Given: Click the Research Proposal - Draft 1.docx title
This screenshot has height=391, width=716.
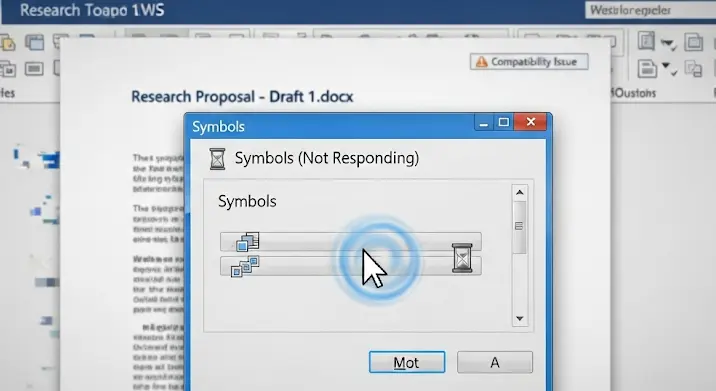Looking at the screenshot, I should [242, 97].
